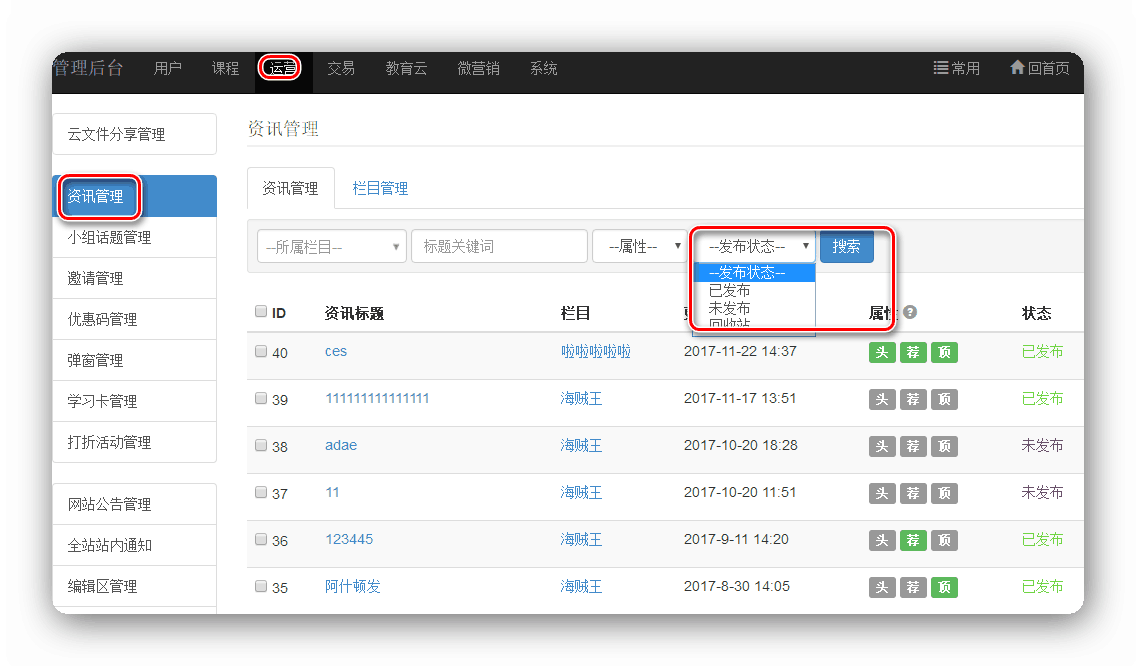Click the 常用 list icon in the top bar
Screen dimensions: 1136x666
click(940, 68)
